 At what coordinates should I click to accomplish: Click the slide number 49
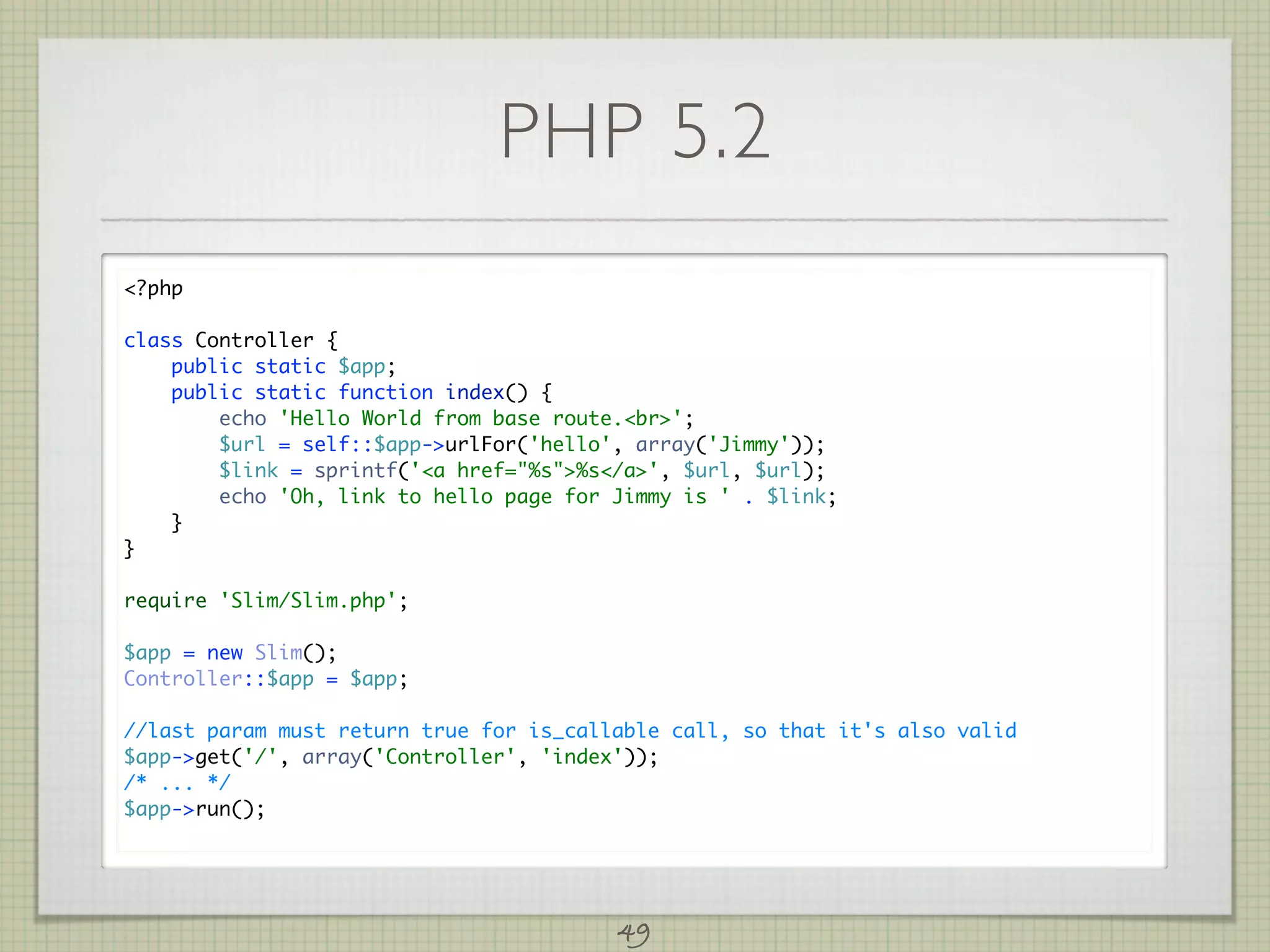[634, 934]
